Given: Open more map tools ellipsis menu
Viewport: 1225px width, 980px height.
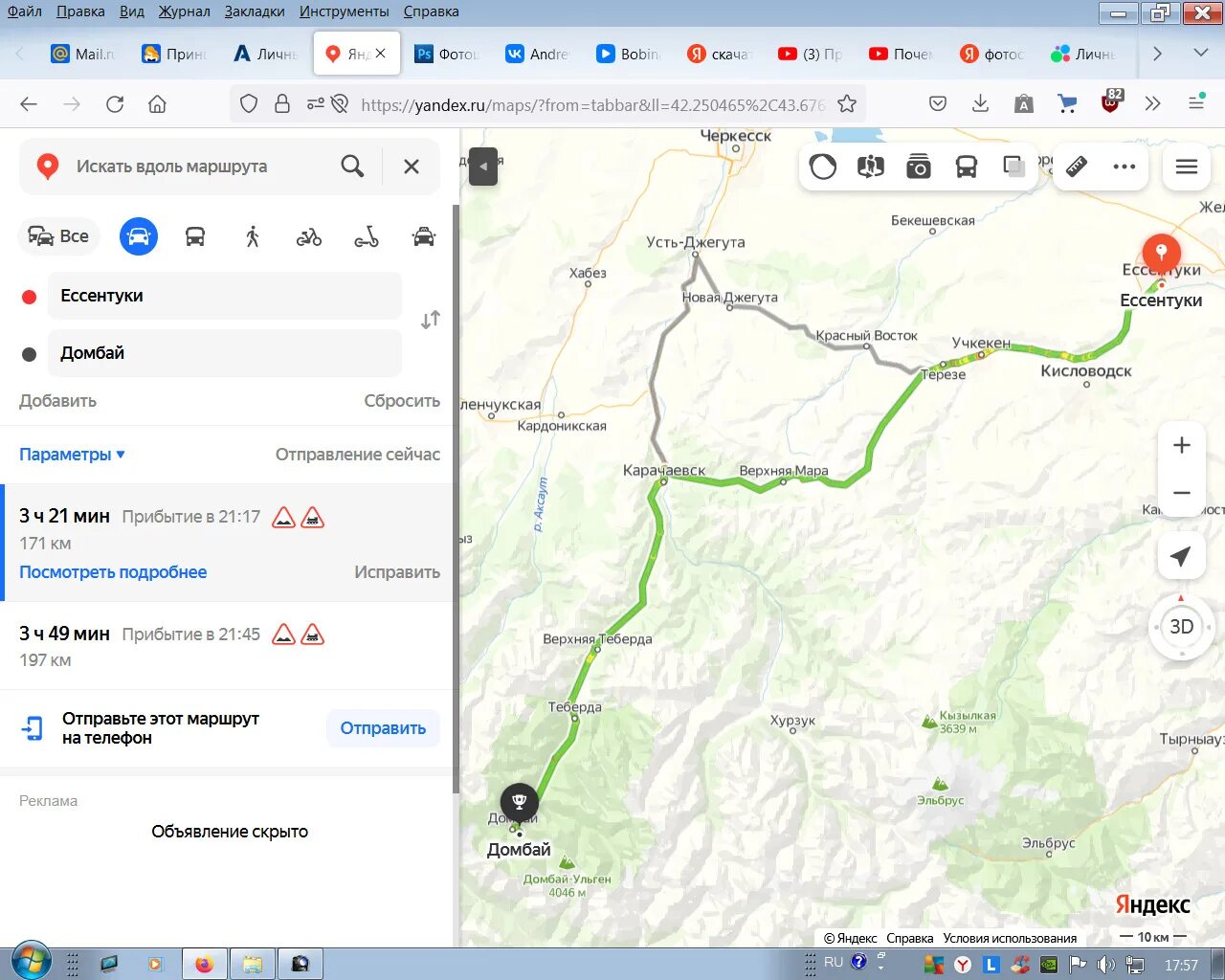Looking at the screenshot, I should click(1125, 167).
